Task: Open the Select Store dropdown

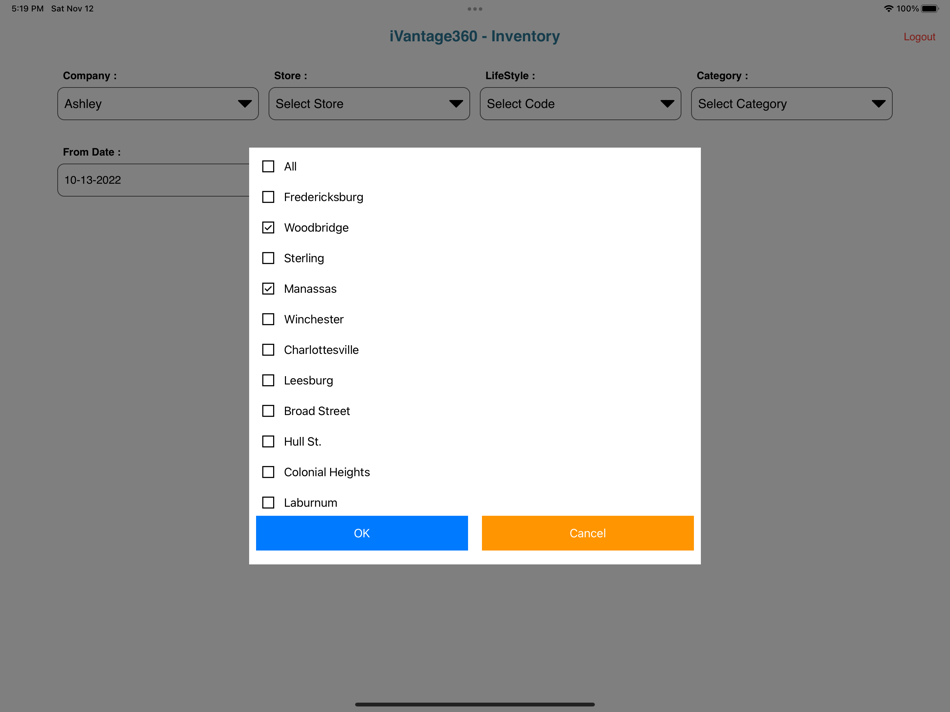Action: click(368, 103)
